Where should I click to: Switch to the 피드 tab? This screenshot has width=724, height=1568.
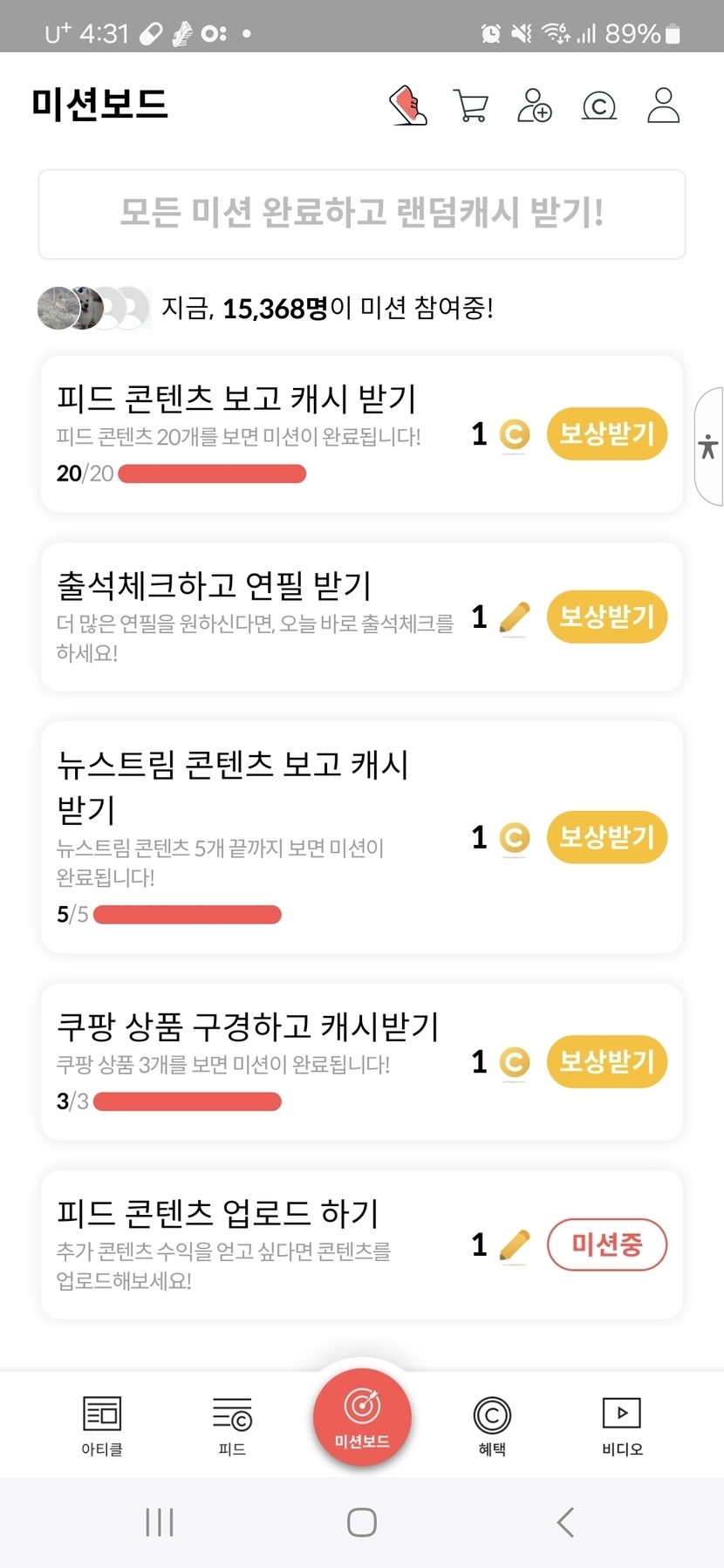pos(232,1425)
